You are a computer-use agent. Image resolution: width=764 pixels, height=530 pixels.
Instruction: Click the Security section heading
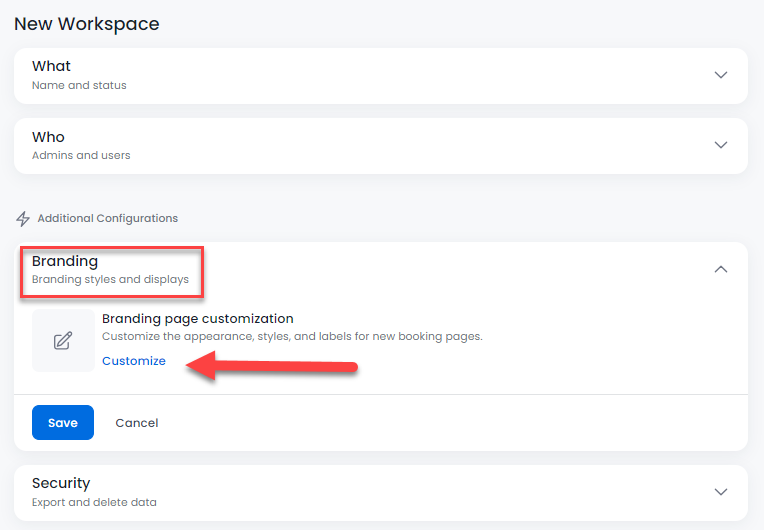point(61,483)
